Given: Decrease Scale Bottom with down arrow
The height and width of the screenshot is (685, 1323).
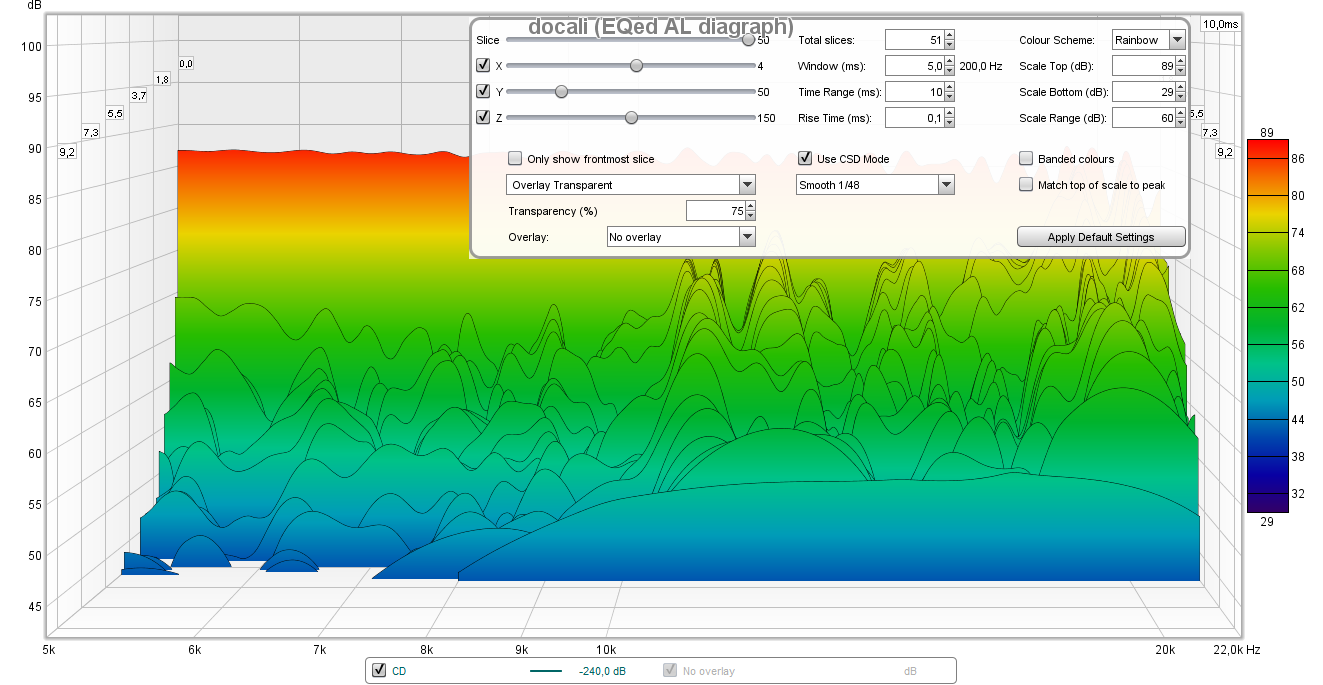Looking at the screenshot, I should point(1181,97).
